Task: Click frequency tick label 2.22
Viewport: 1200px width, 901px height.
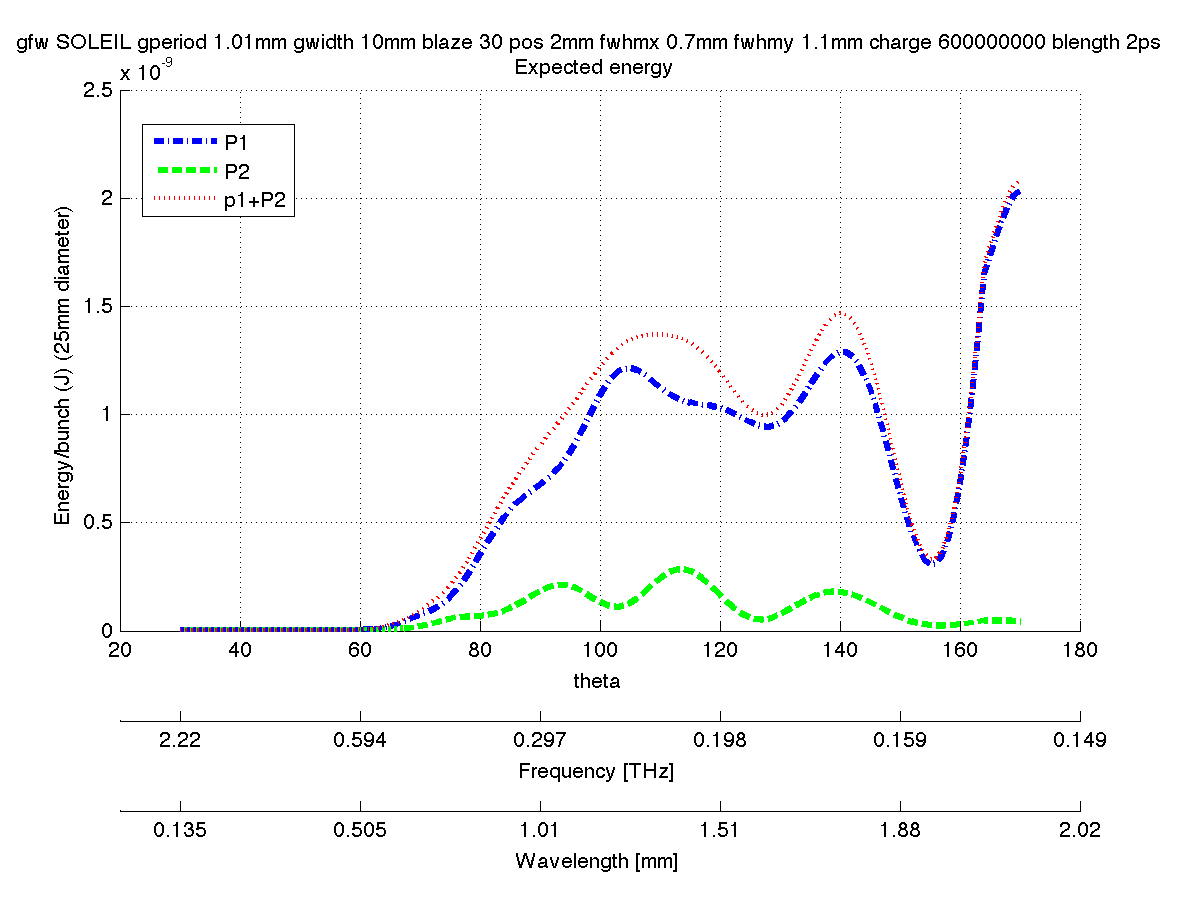Action: [x=180, y=741]
